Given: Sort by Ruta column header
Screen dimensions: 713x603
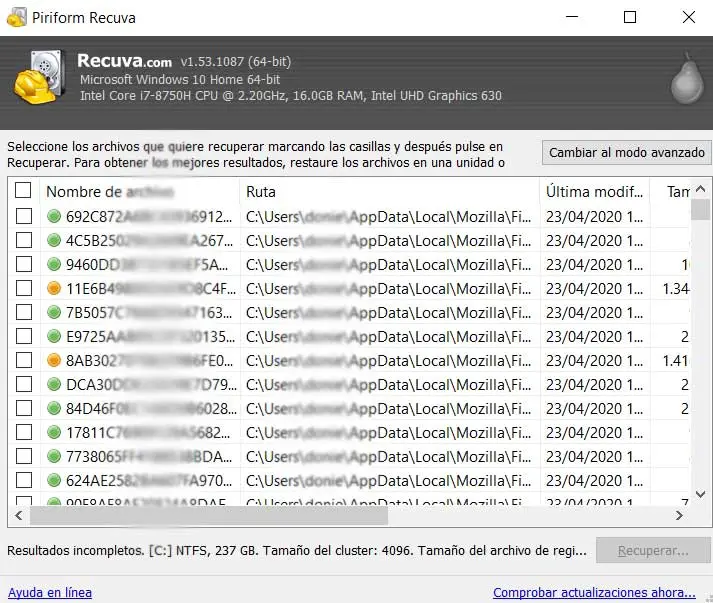Looking at the screenshot, I should click(390, 191).
